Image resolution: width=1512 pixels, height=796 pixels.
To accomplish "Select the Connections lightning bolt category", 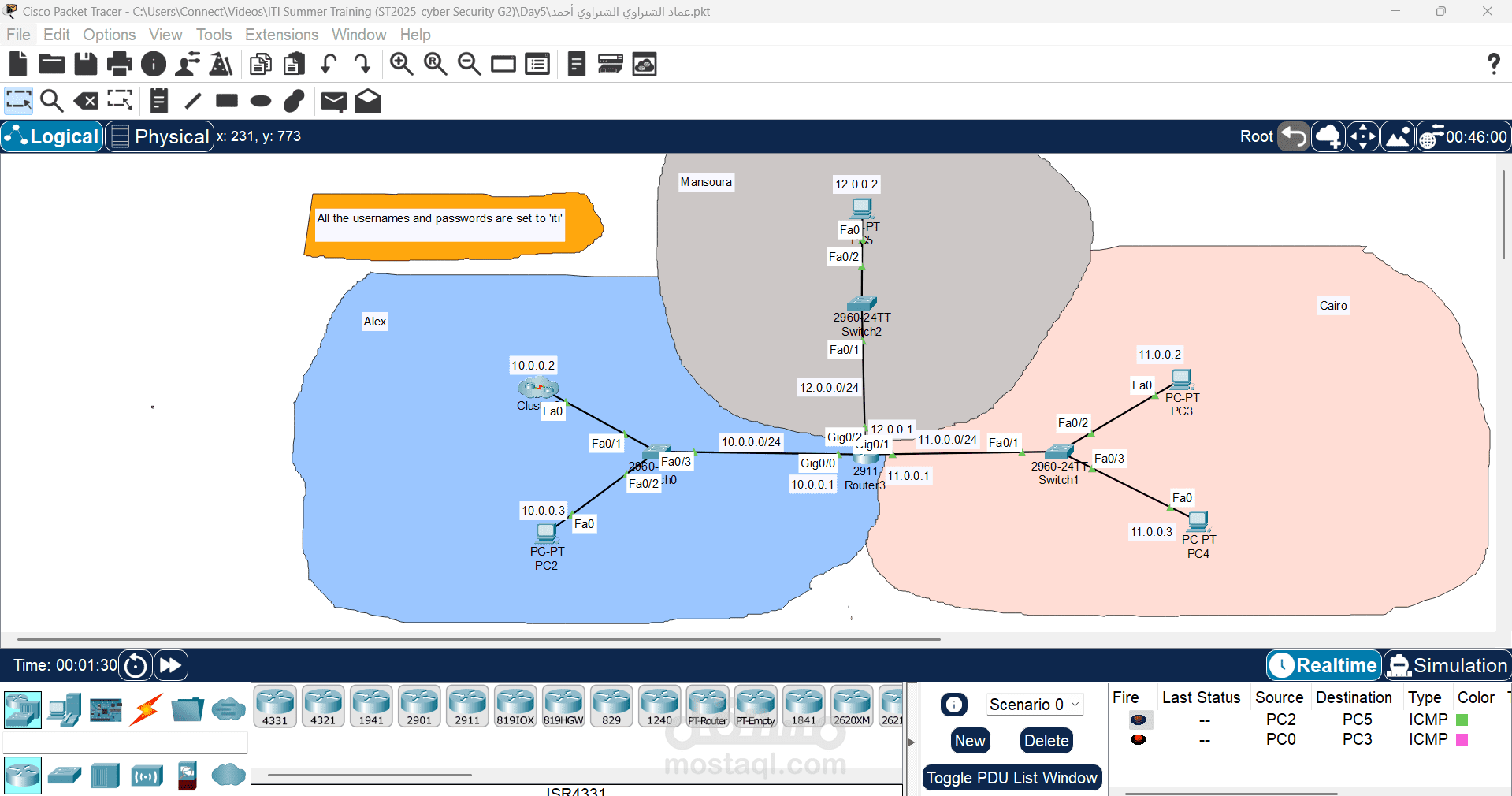I will click(x=147, y=709).
